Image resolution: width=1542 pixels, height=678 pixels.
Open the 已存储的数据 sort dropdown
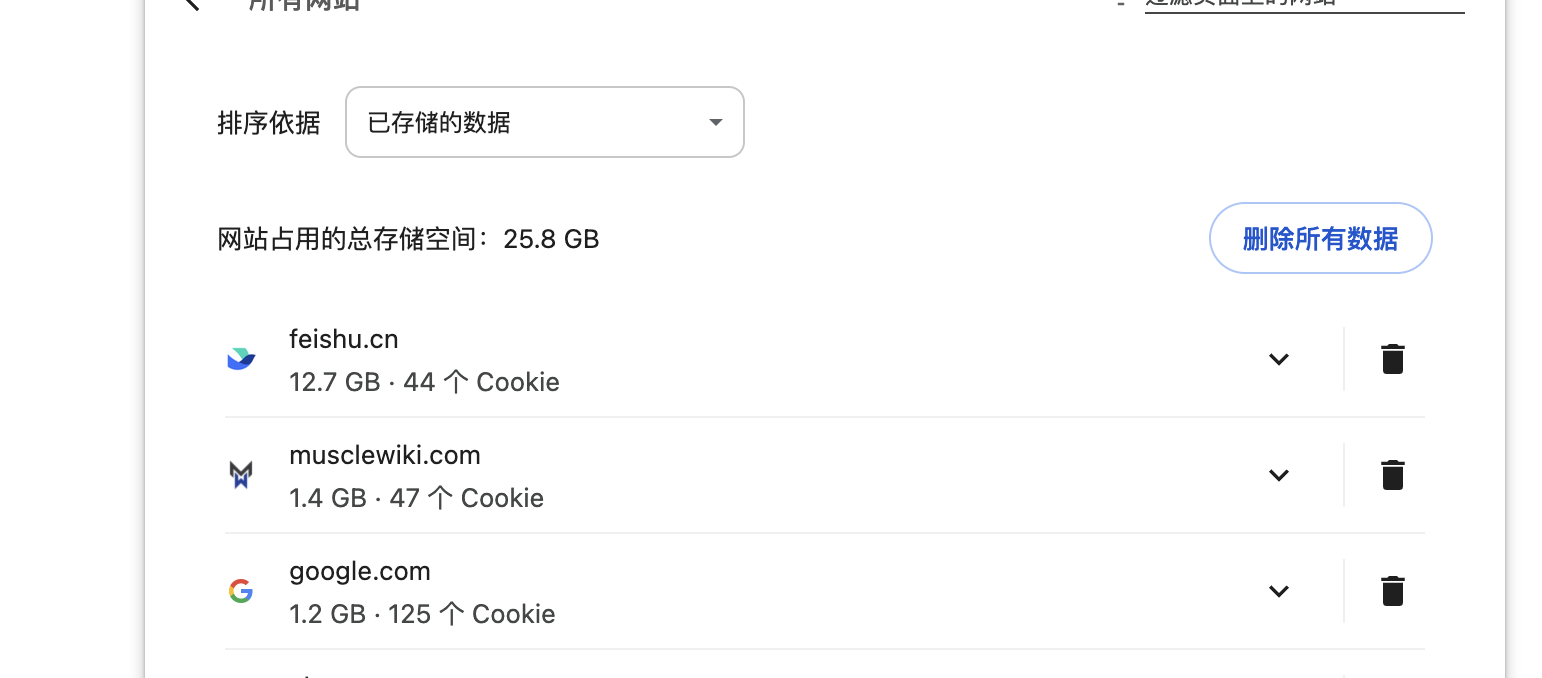[544, 122]
